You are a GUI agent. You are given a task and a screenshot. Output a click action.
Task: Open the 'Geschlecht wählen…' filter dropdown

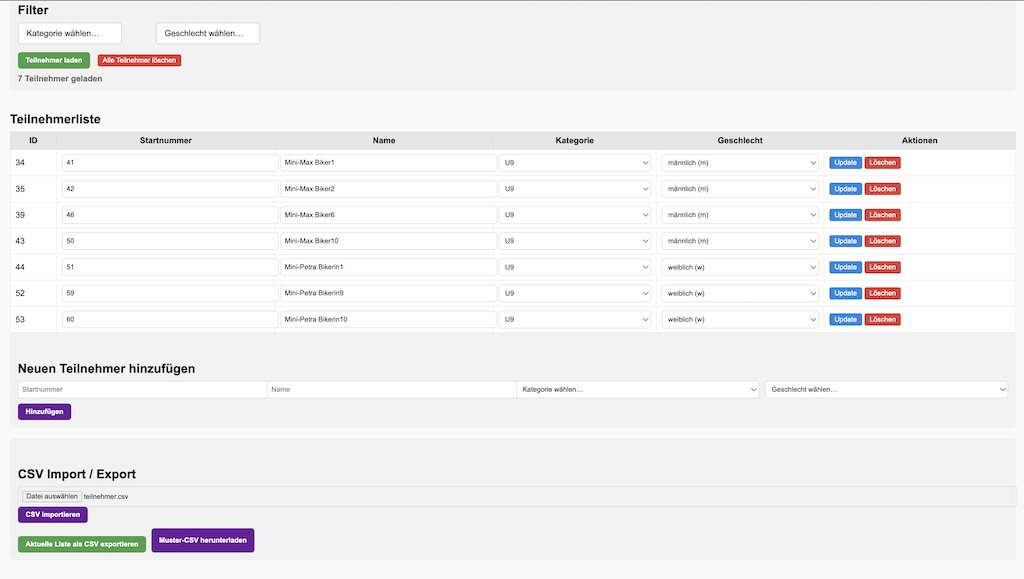(207, 34)
